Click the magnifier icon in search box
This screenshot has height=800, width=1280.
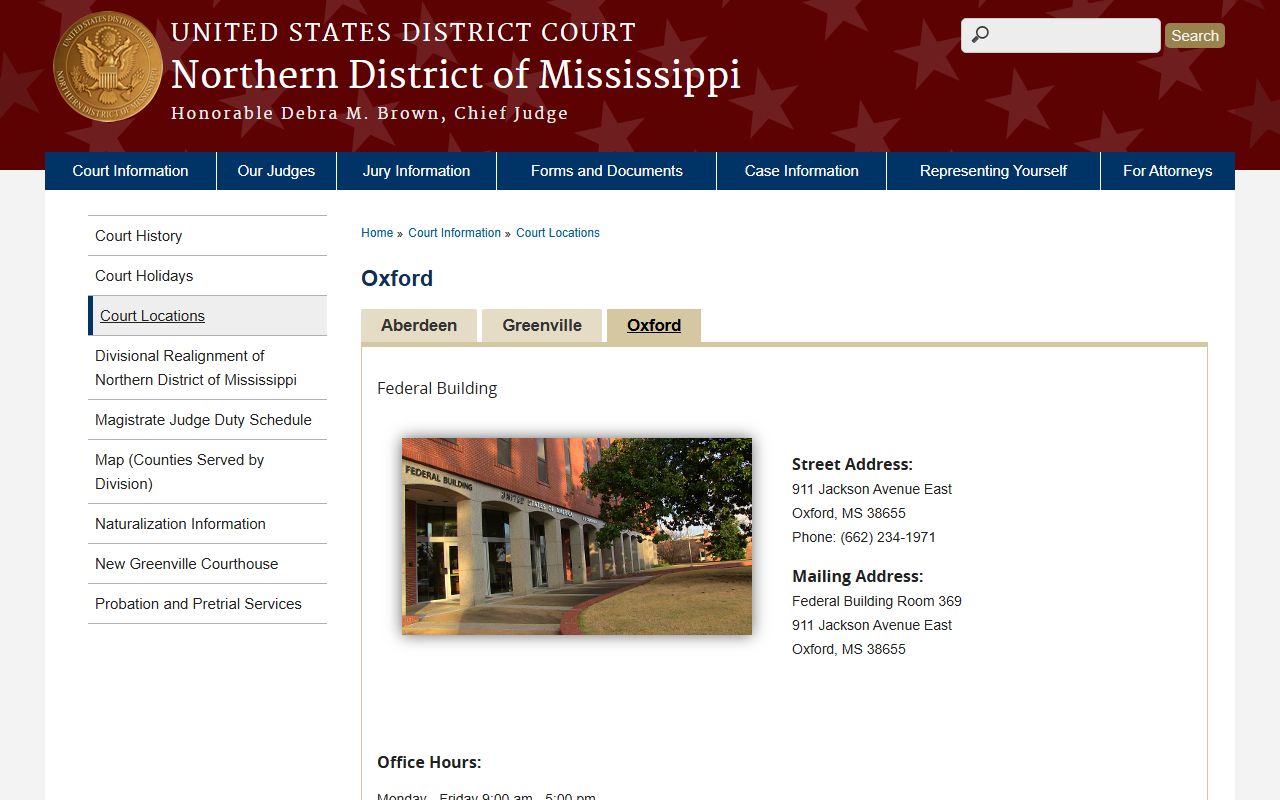pos(981,36)
